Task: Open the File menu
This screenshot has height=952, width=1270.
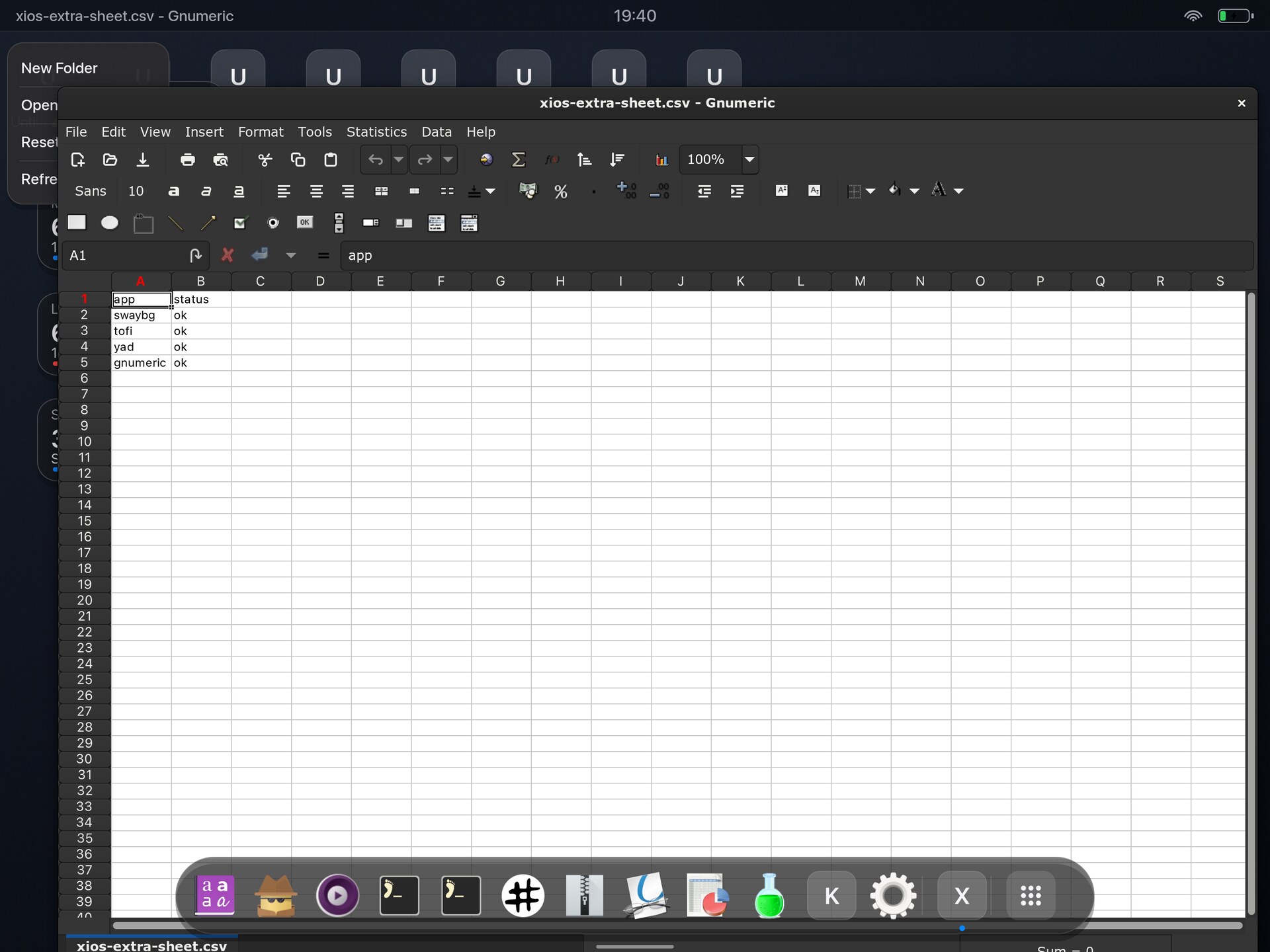Action: [76, 132]
